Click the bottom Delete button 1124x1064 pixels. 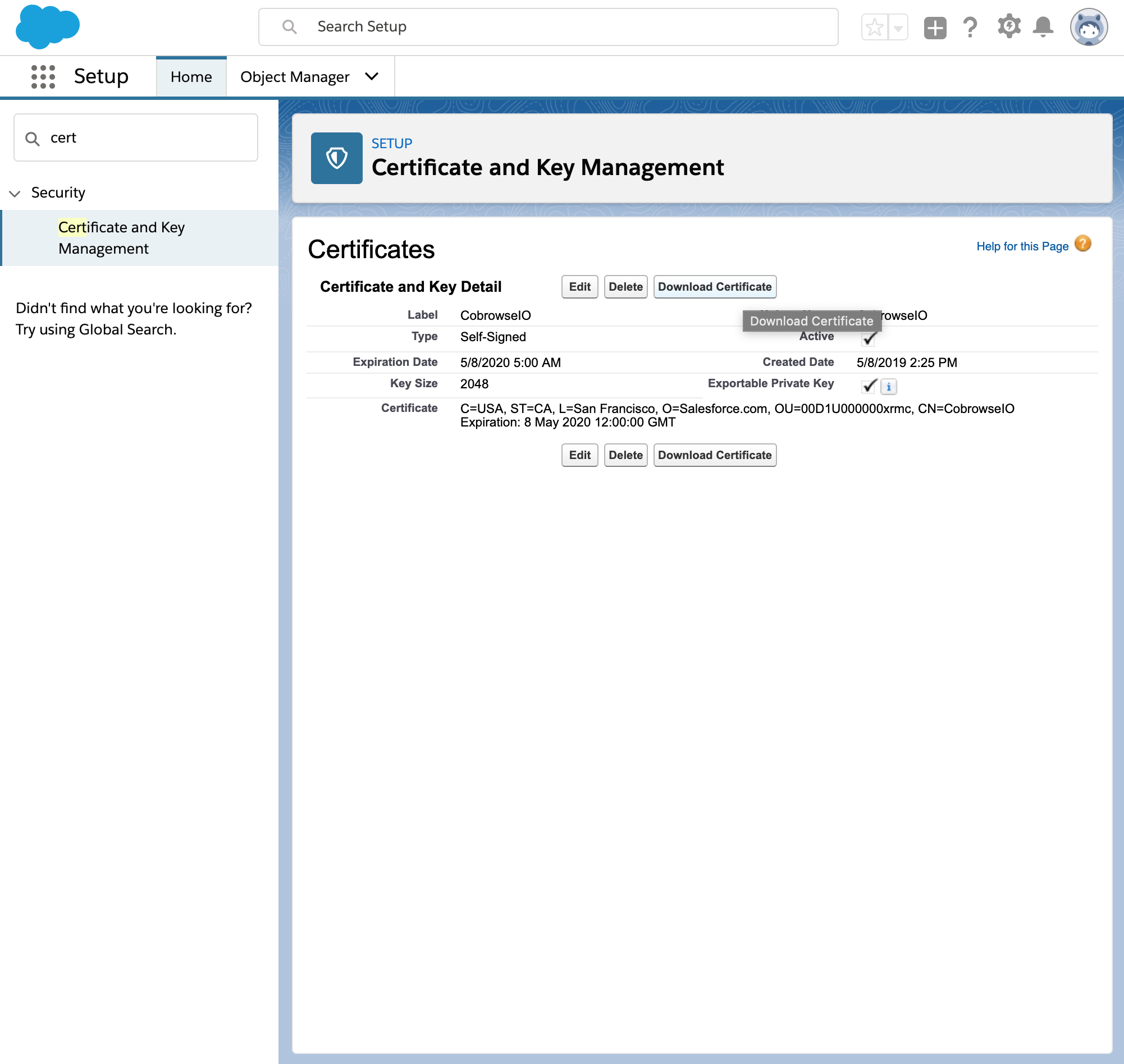[625, 456]
